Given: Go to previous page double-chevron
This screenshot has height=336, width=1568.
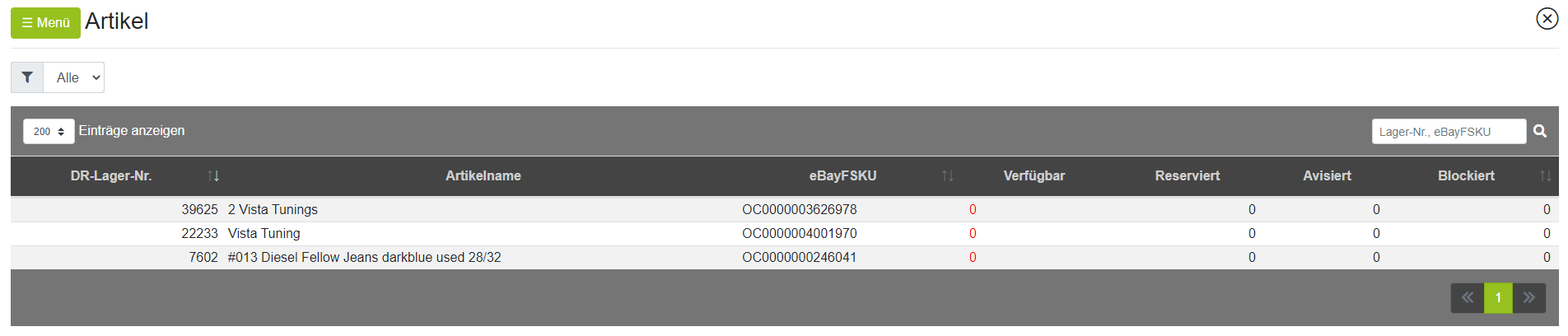Looking at the screenshot, I should (1468, 297).
